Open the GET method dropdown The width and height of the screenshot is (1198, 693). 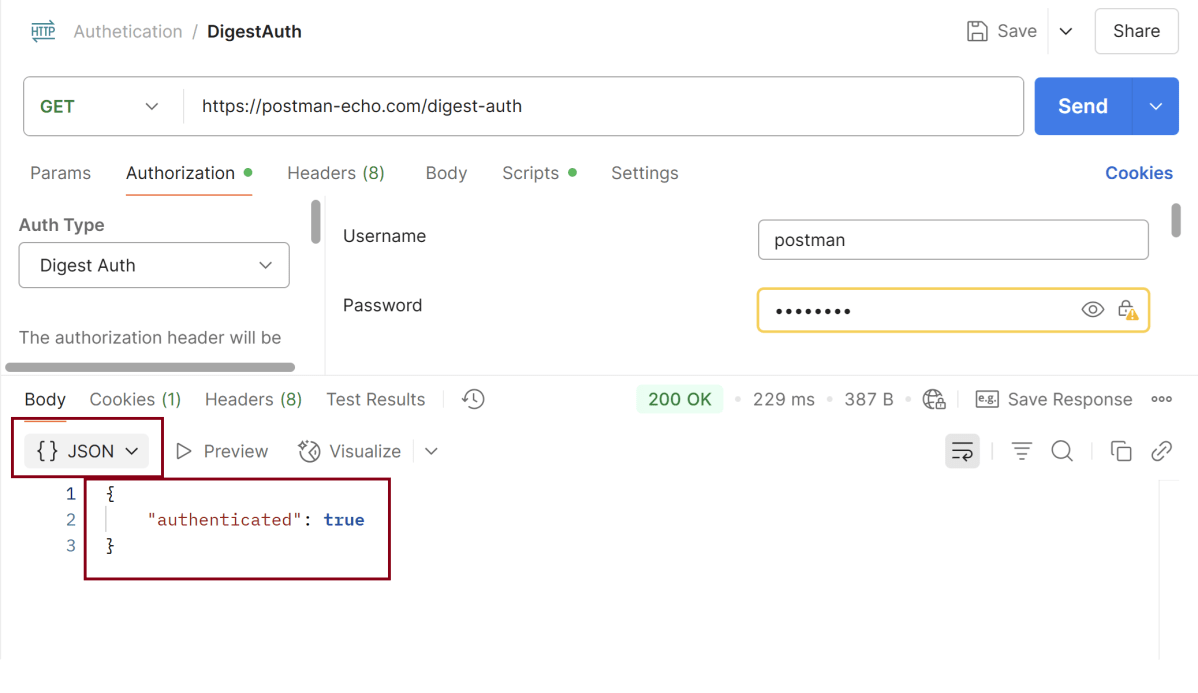pos(99,106)
